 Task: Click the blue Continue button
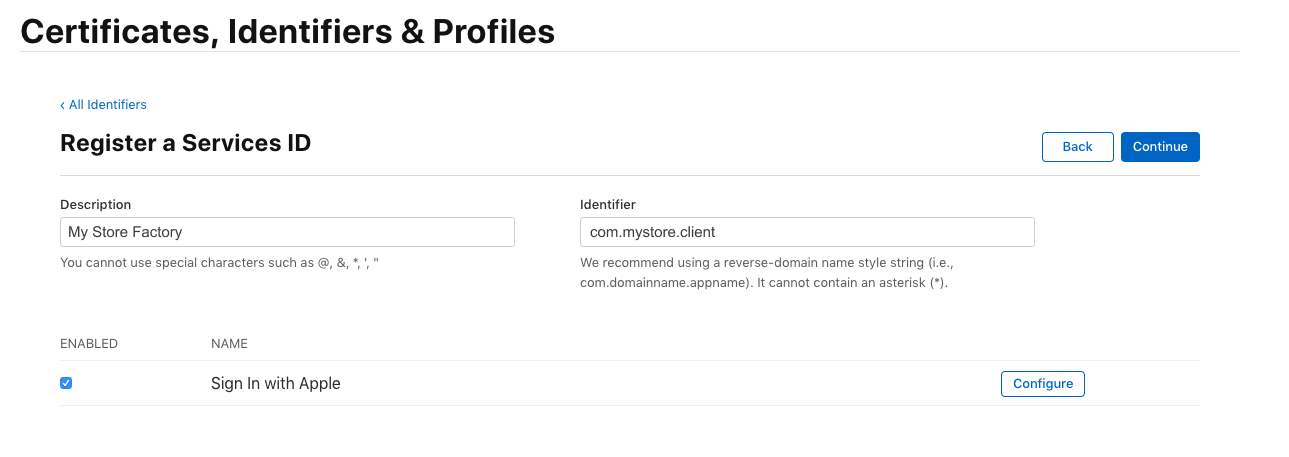click(x=1160, y=147)
